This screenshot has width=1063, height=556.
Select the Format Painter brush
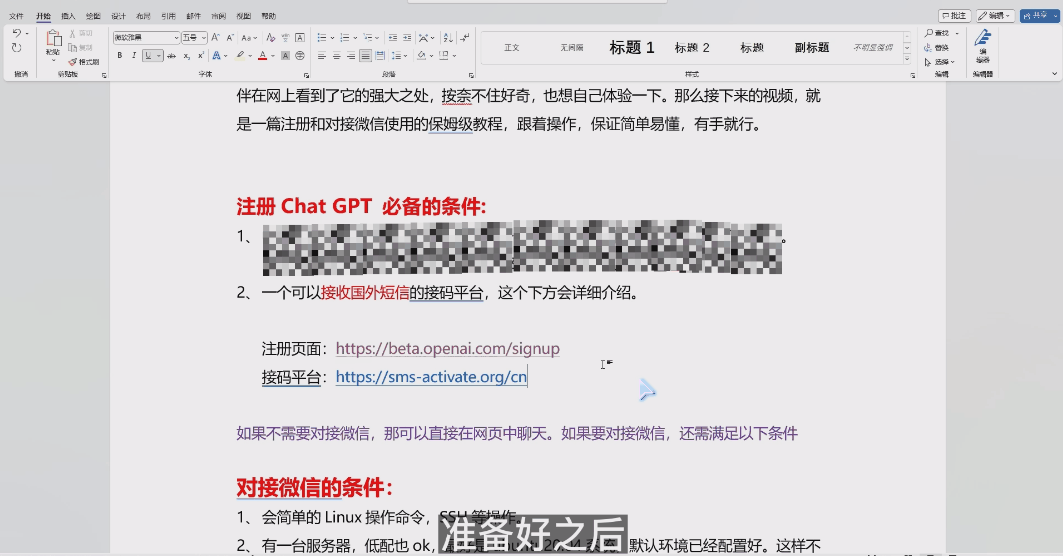(84, 62)
